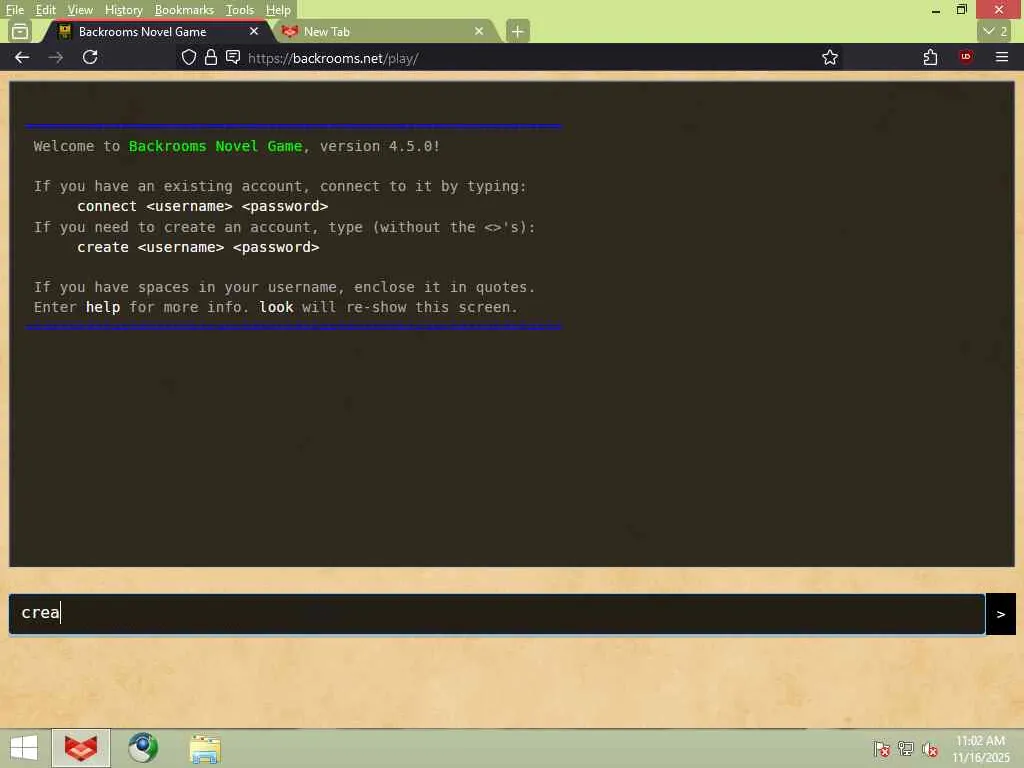This screenshot has width=1024, height=768.
Task: Minimize the browser window
Action: point(936,10)
